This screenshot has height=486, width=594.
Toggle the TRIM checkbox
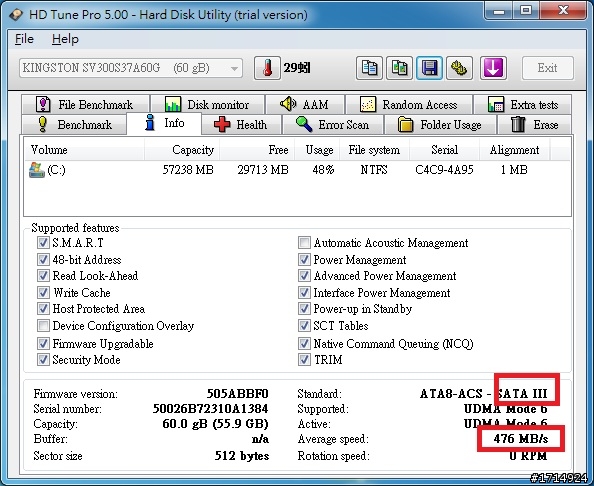pyautogui.click(x=304, y=359)
